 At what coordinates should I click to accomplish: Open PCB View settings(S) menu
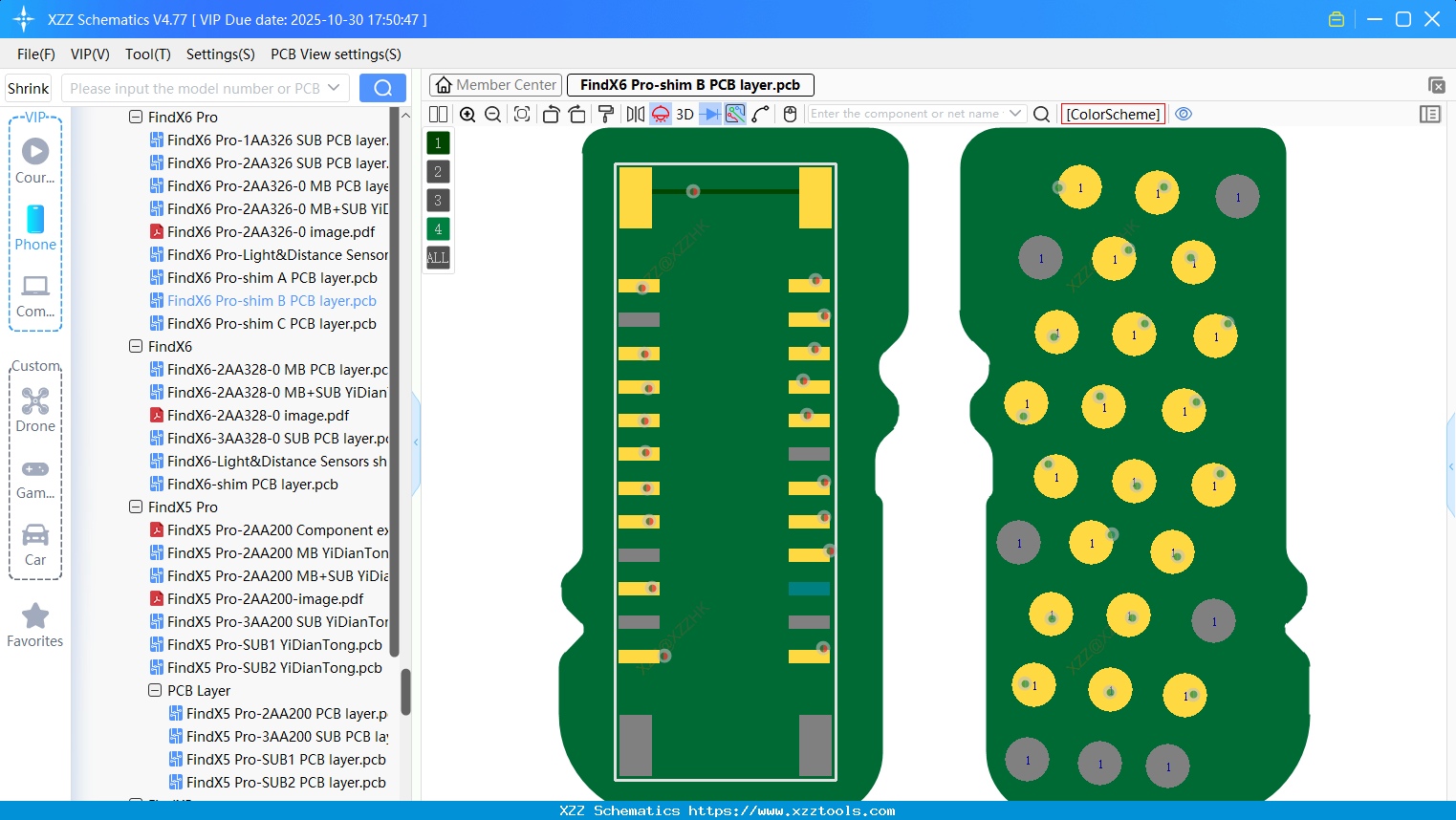pos(337,54)
